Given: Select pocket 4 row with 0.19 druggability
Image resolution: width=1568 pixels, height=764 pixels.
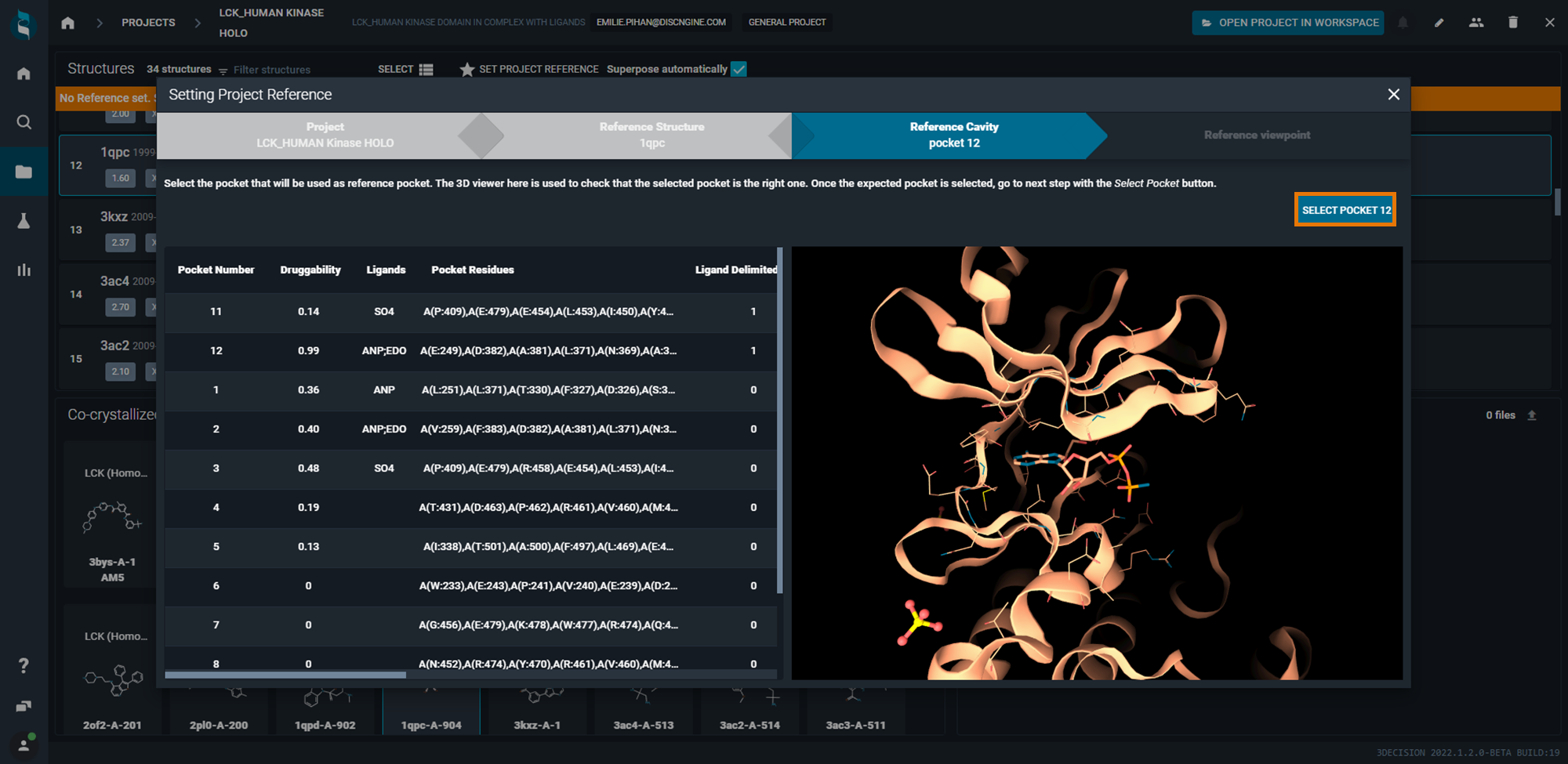Looking at the screenshot, I should [x=470, y=508].
